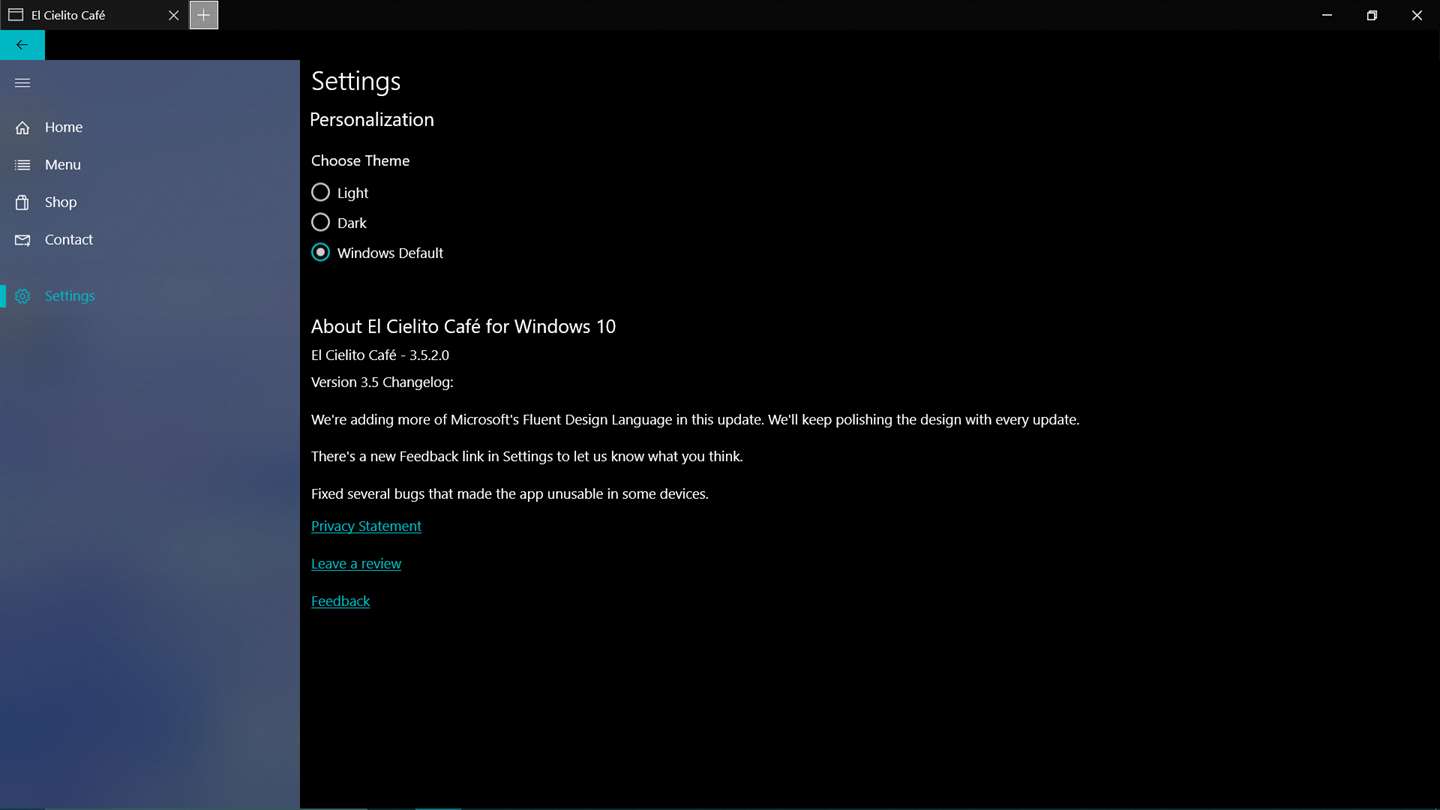Open the Feedback link
The width and height of the screenshot is (1440, 810).
point(340,601)
